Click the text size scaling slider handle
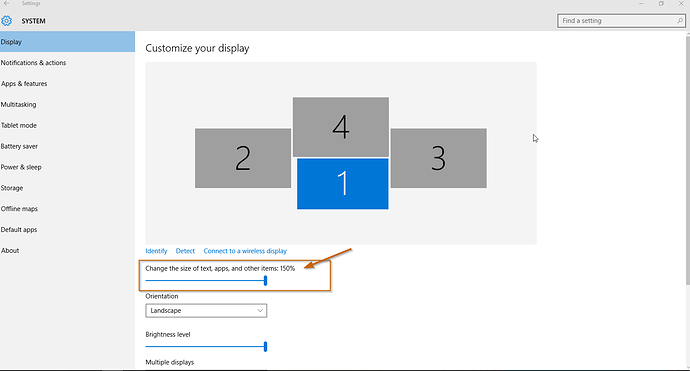The width and height of the screenshot is (690, 371). 265,281
